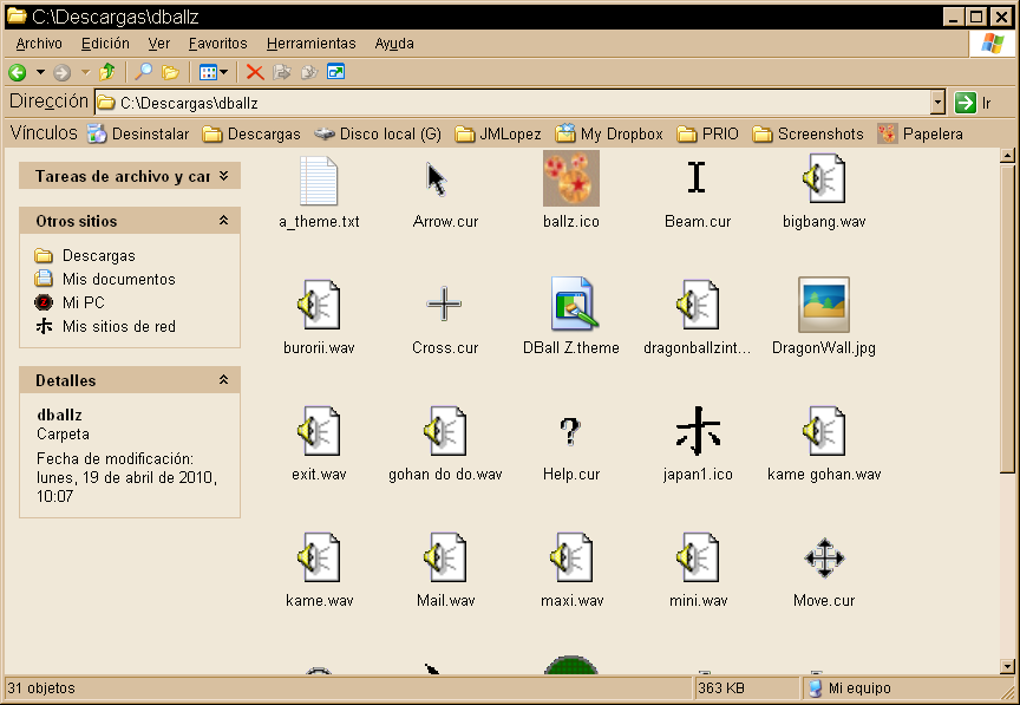Select the DragonWall.jpg image file

point(824,317)
